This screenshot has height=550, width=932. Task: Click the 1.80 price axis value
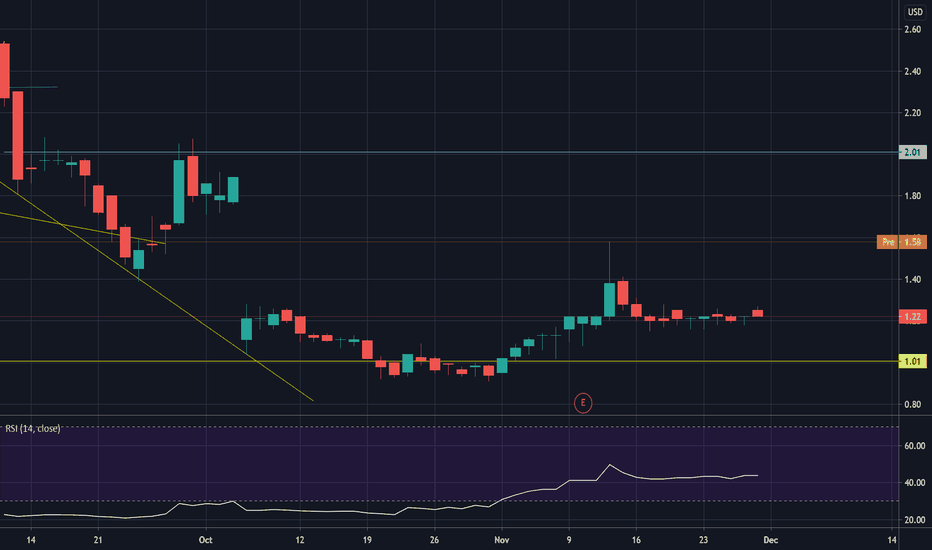[x=912, y=196]
